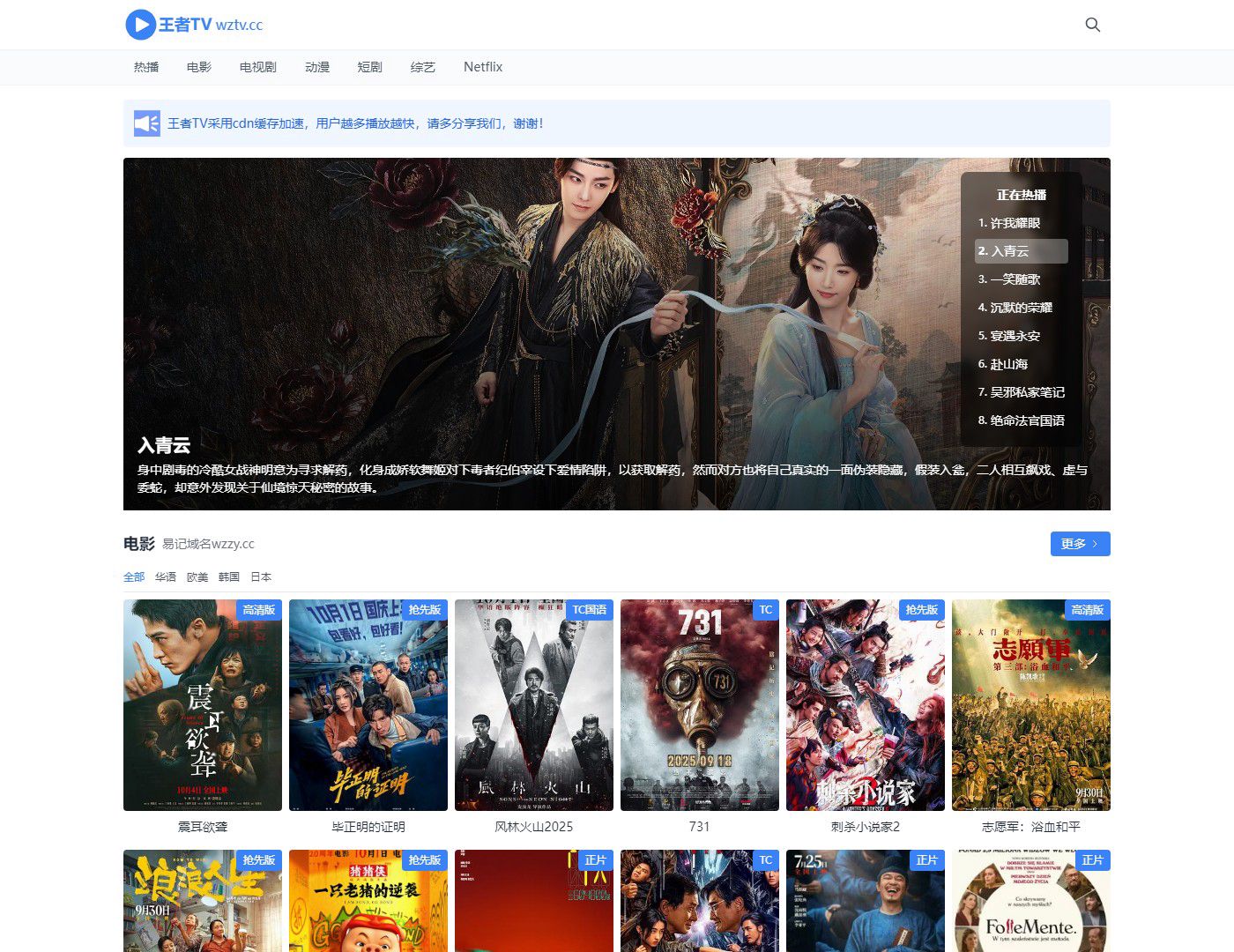Click the 高清版 badge on 志愿军 poster
The image size is (1234, 952).
coord(1087,610)
